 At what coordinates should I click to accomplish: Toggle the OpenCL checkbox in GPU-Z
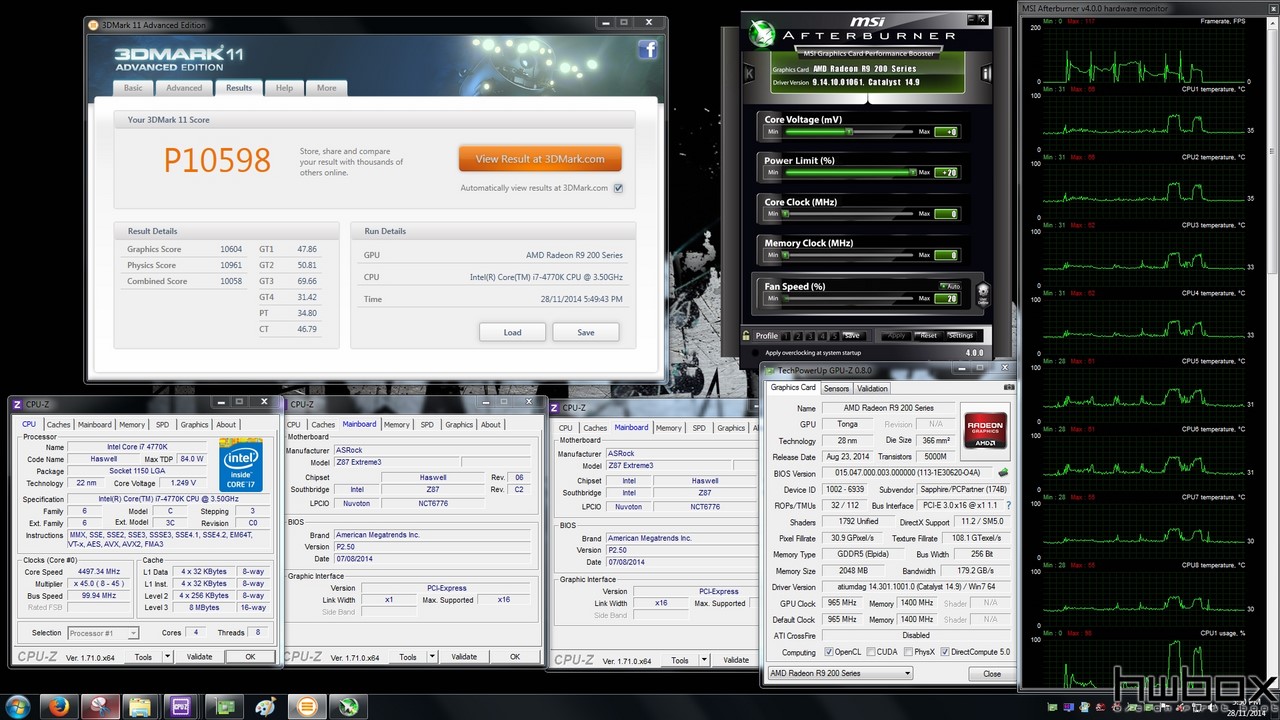click(x=829, y=652)
